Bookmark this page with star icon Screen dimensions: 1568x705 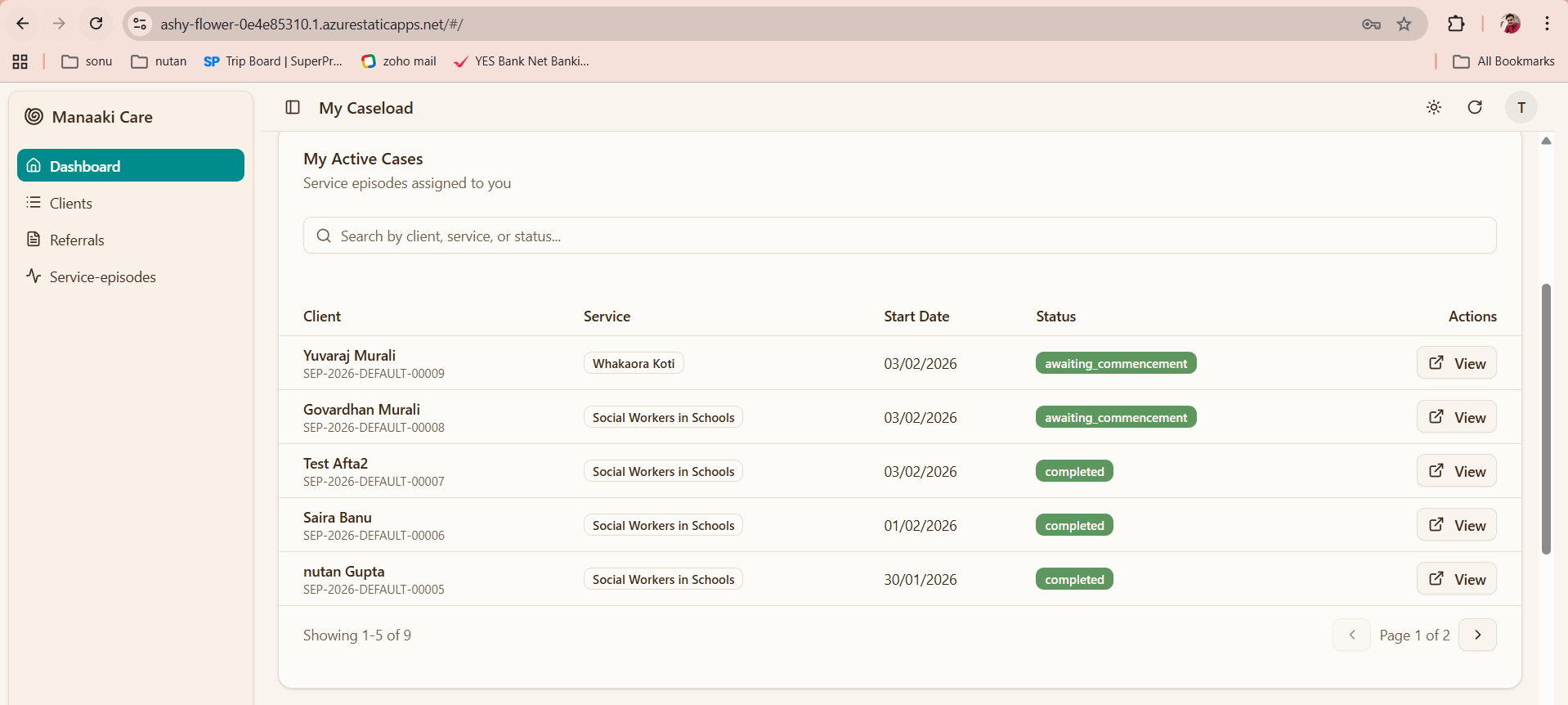click(x=1404, y=24)
